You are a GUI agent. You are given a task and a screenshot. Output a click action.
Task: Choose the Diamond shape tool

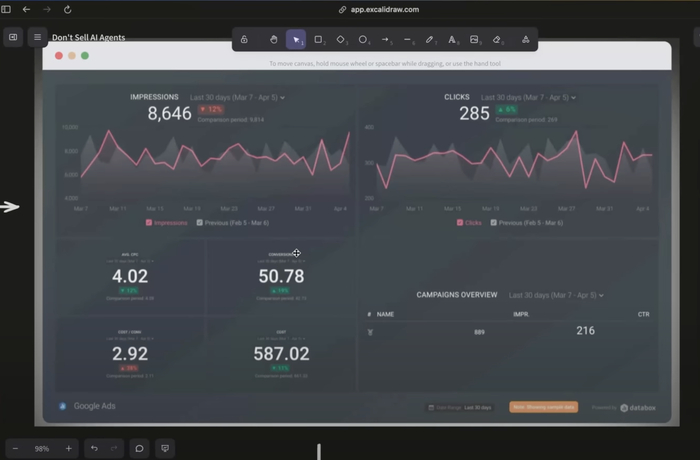coord(341,40)
